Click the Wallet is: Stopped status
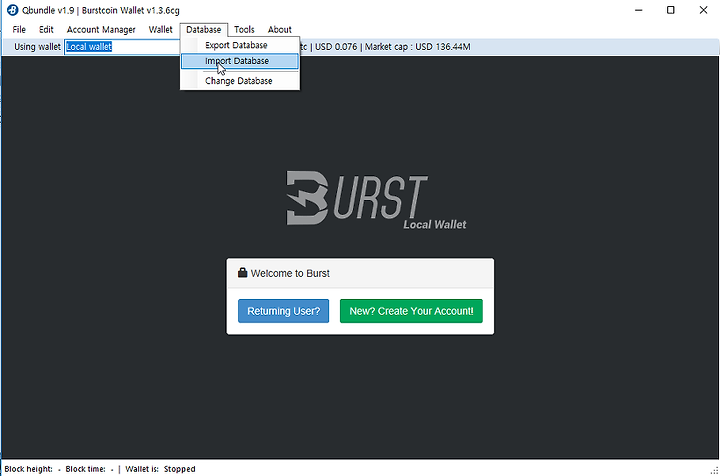This screenshot has height=476, width=720. point(160,469)
